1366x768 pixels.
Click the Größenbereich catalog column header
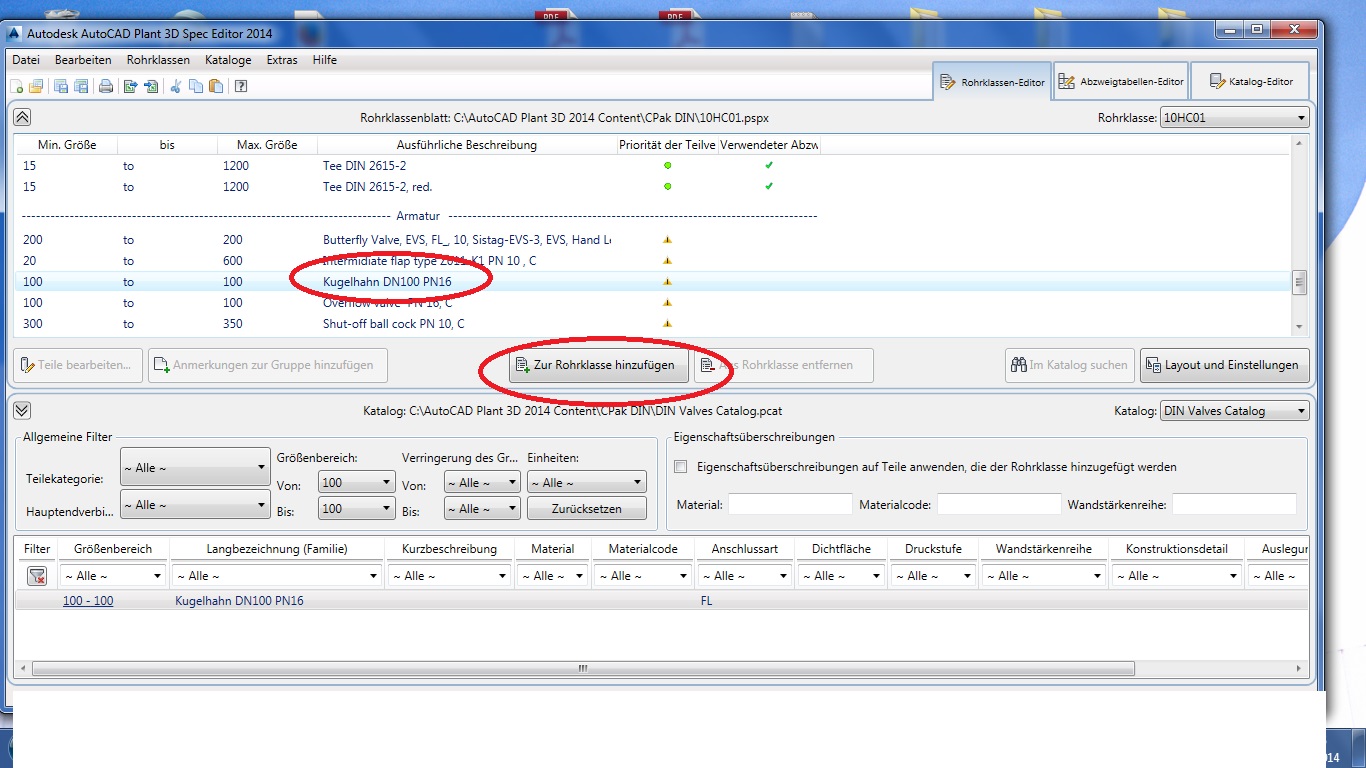pyautogui.click(x=113, y=549)
